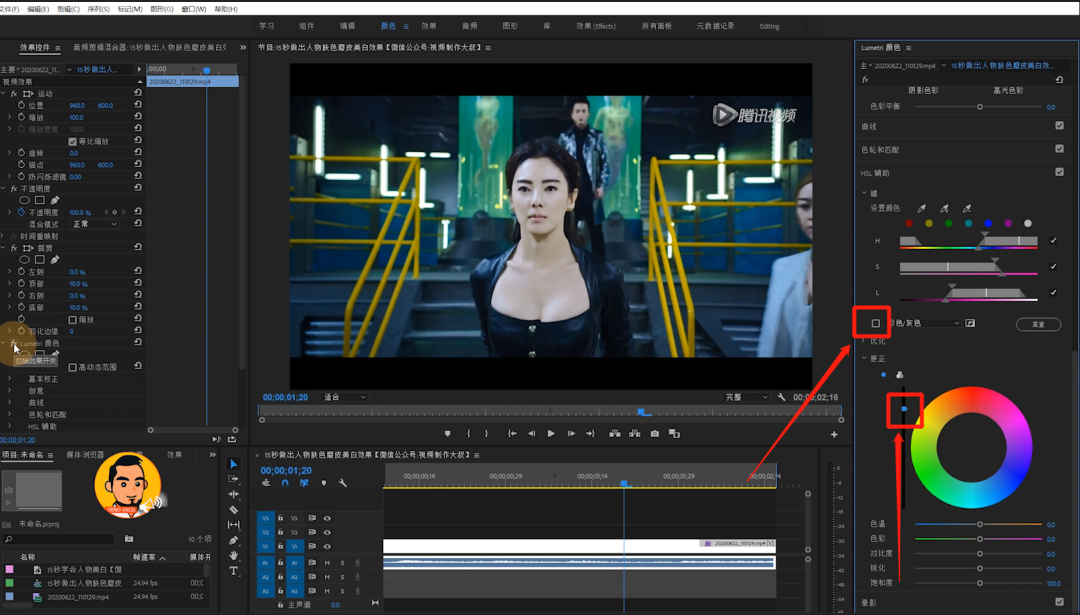This screenshot has width=1080, height=615.
Task: Play the program monitor
Action: coord(551,434)
